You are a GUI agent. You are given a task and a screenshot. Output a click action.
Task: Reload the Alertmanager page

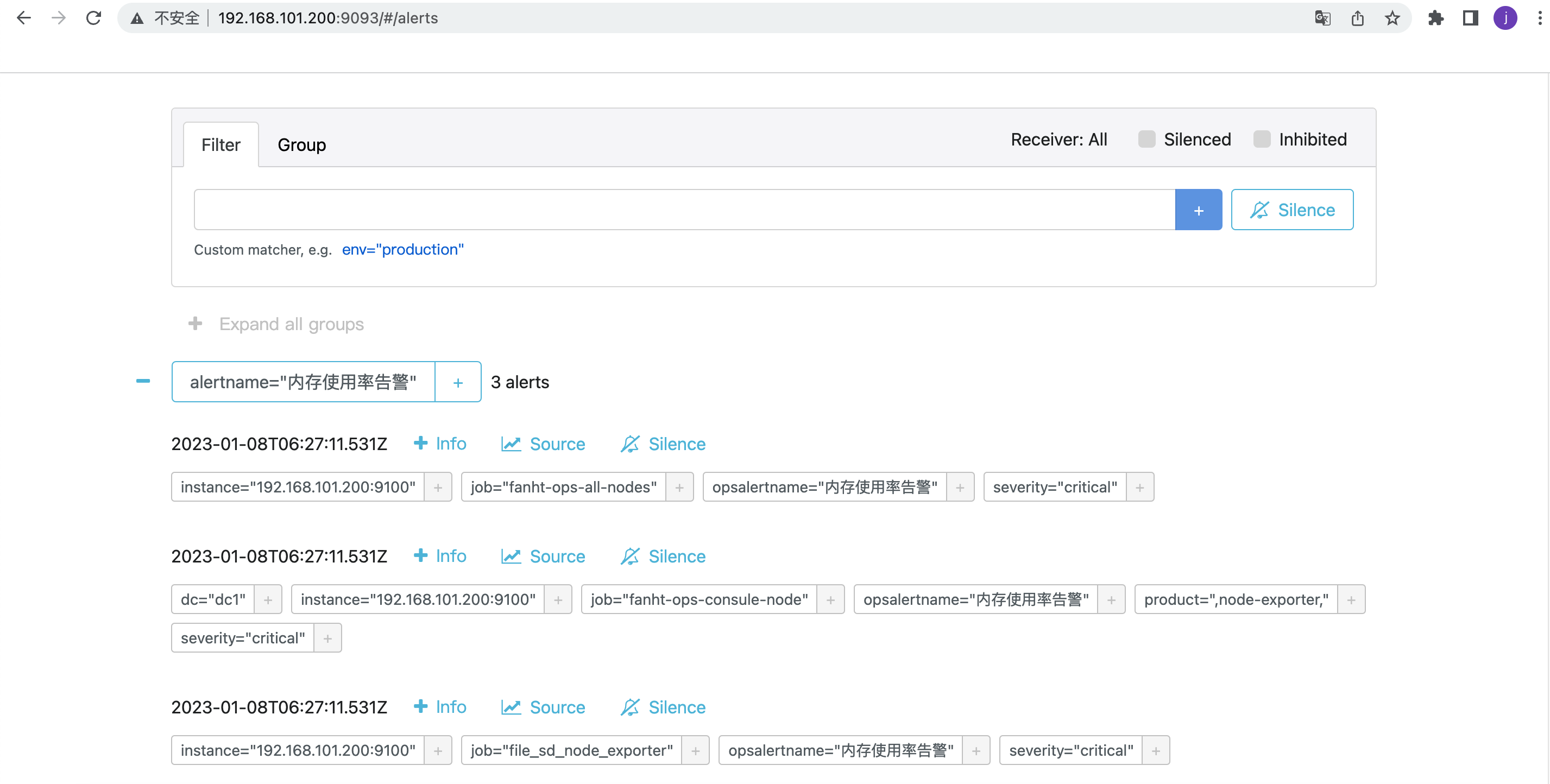coord(93,18)
